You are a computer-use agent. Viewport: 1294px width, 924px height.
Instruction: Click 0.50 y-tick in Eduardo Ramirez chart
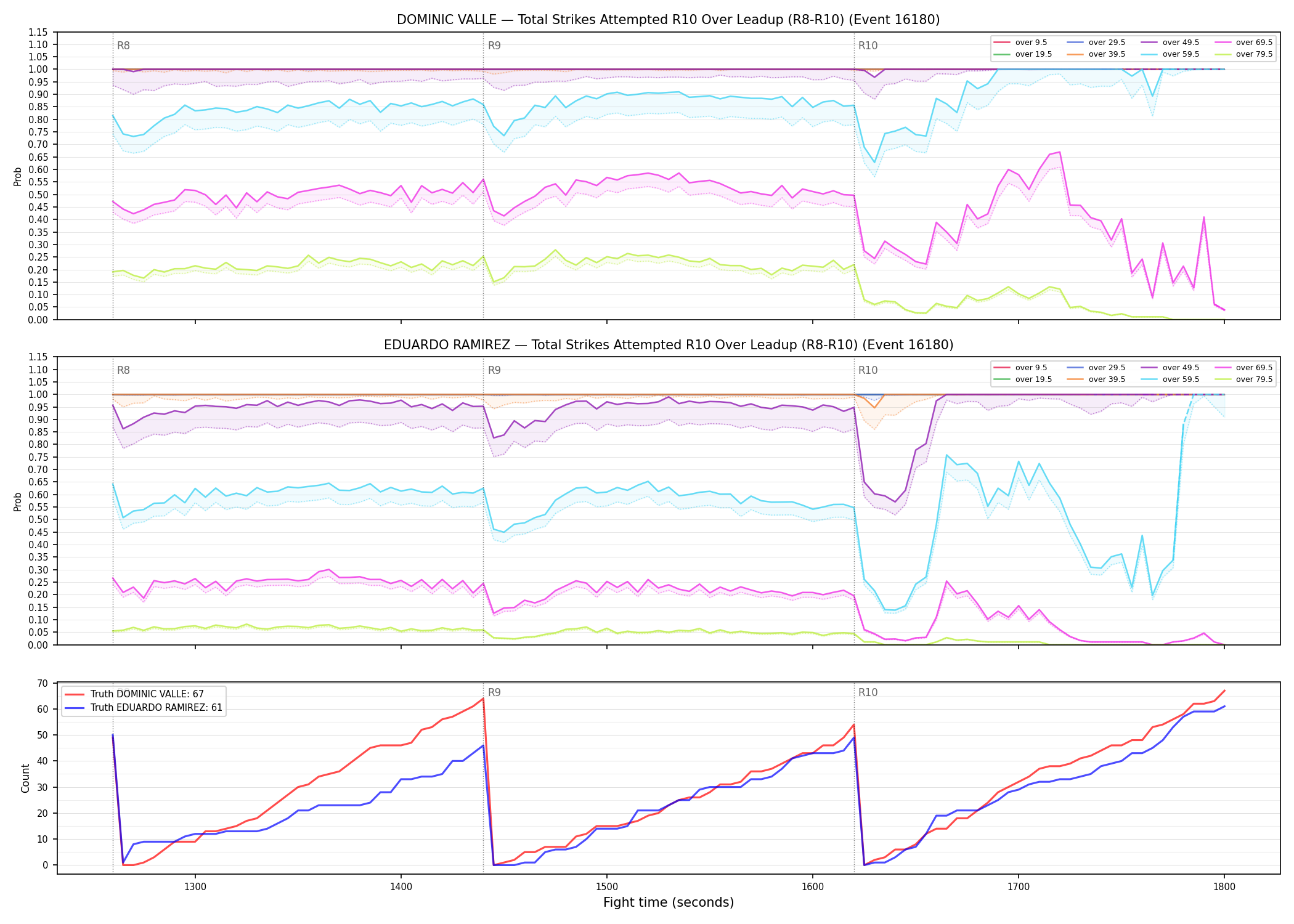click(x=38, y=520)
